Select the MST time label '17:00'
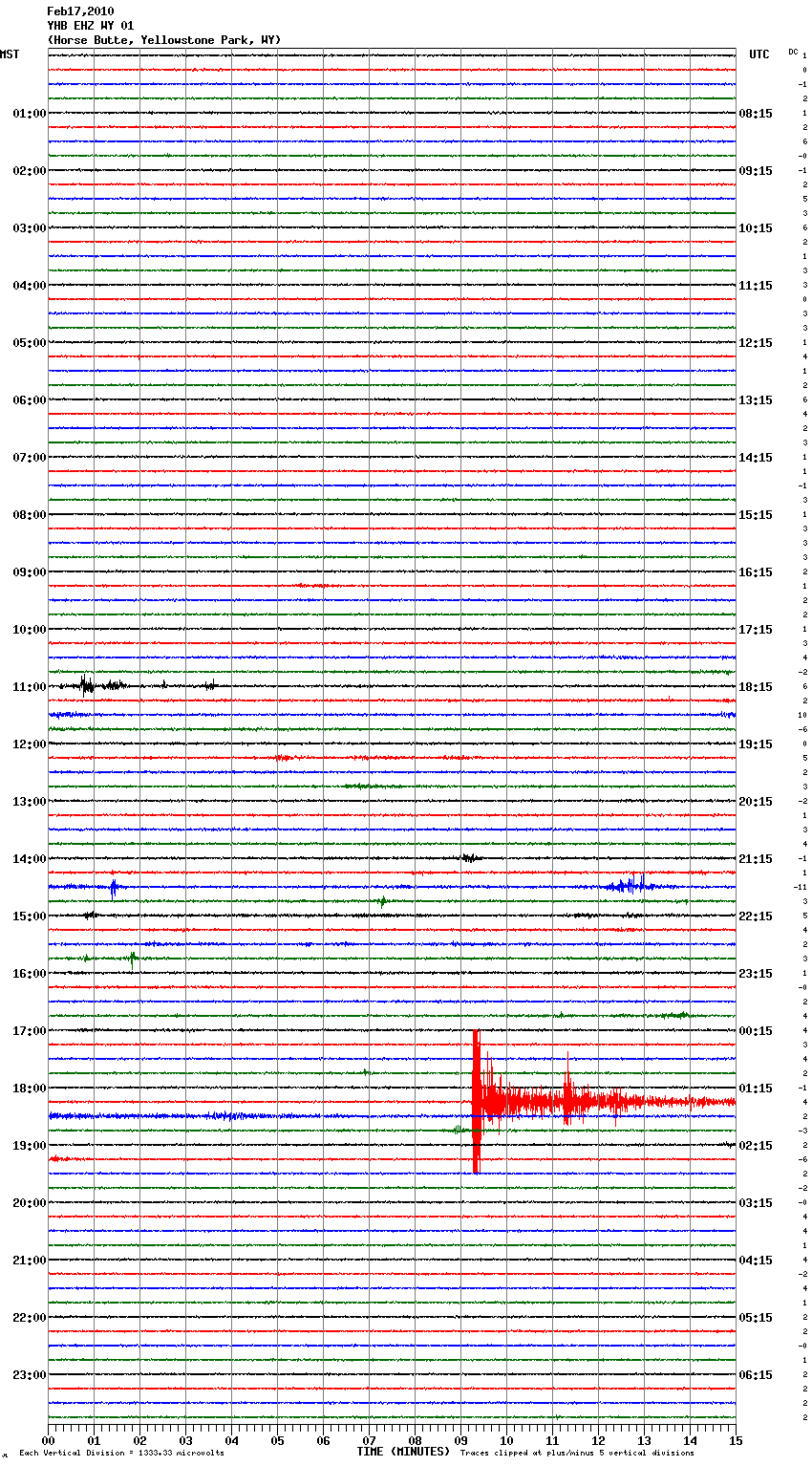This screenshot has width=812, height=1466. click(x=30, y=1031)
